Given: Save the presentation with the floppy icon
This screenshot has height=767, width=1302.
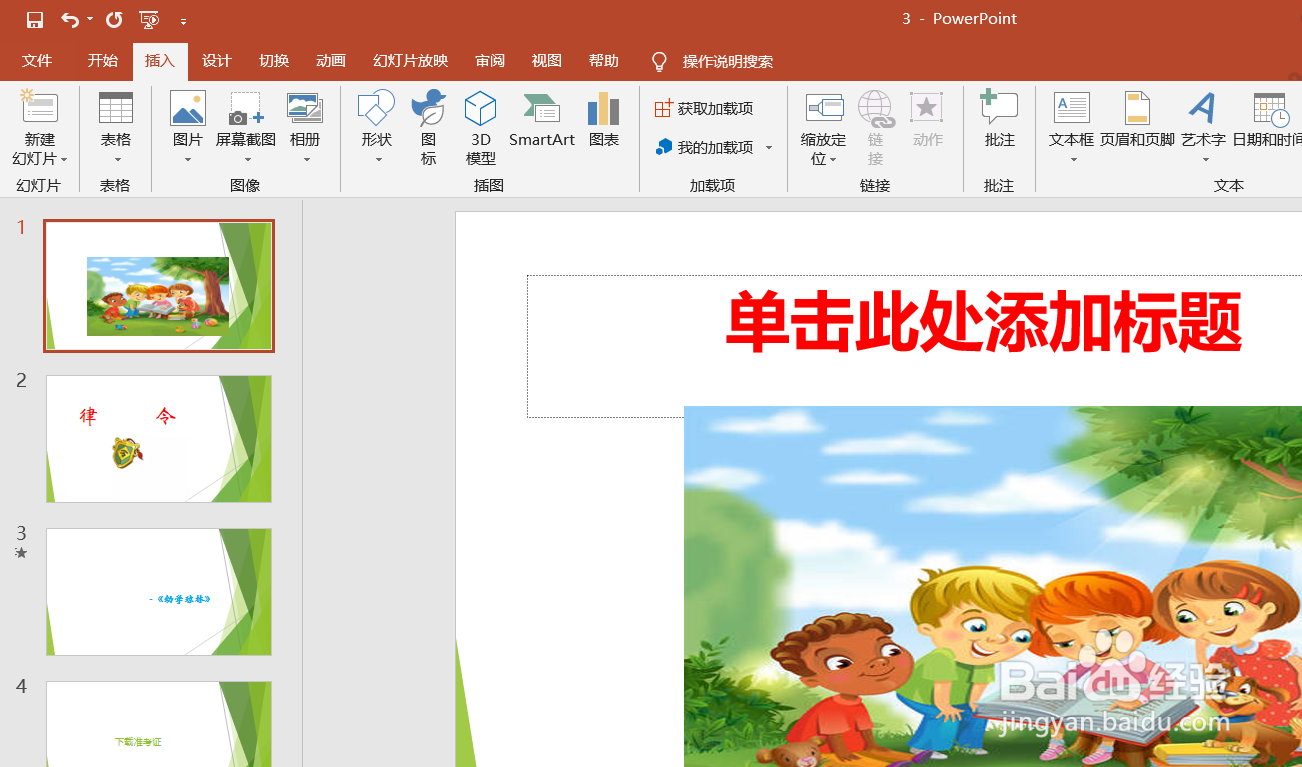Looking at the screenshot, I should pos(35,20).
